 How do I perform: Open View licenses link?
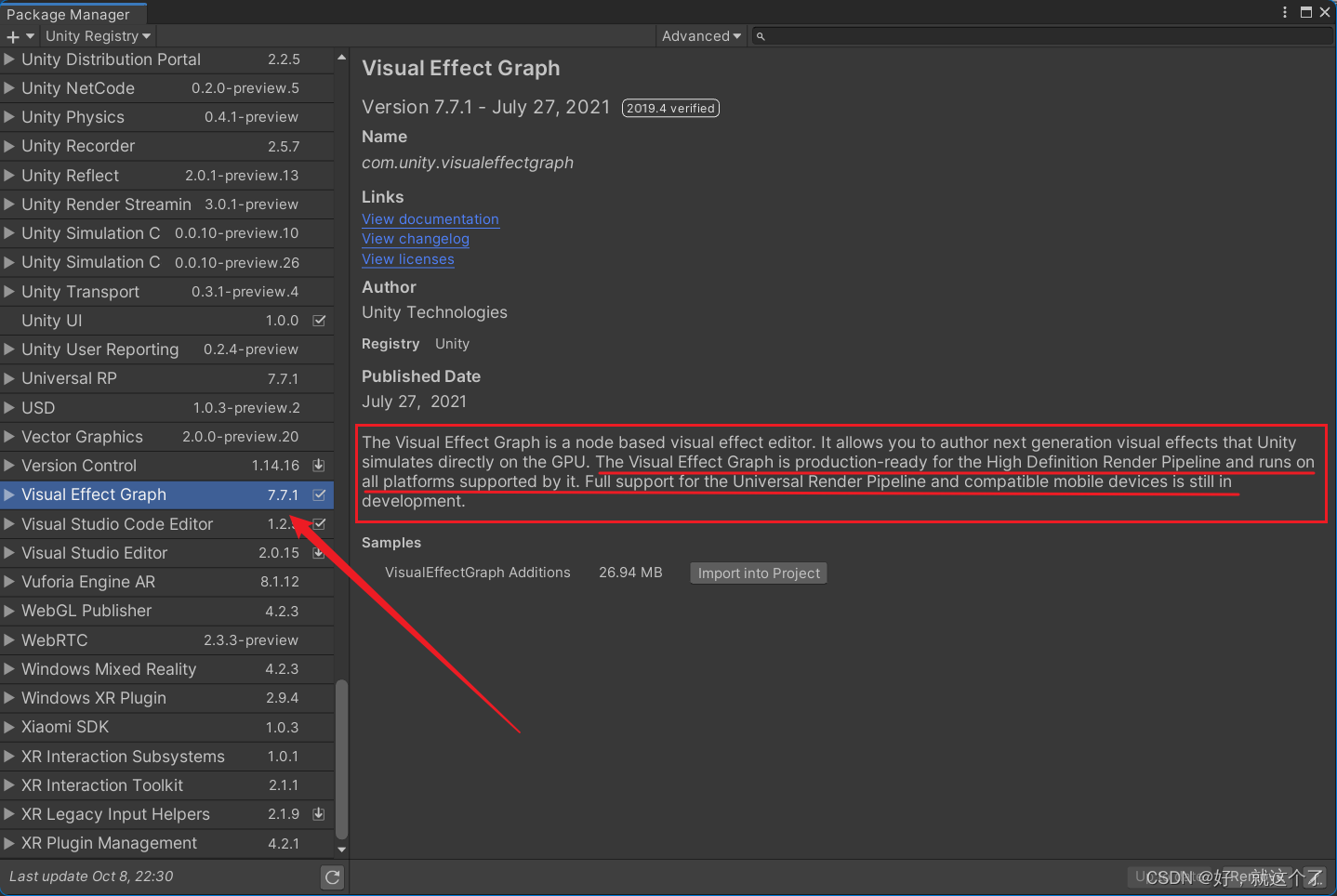(408, 259)
